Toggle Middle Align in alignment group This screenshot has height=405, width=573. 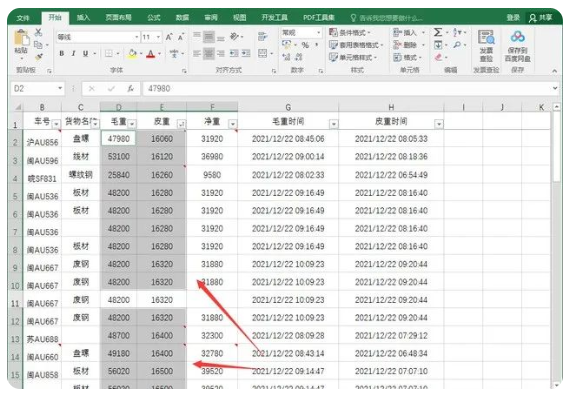(x=209, y=37)
